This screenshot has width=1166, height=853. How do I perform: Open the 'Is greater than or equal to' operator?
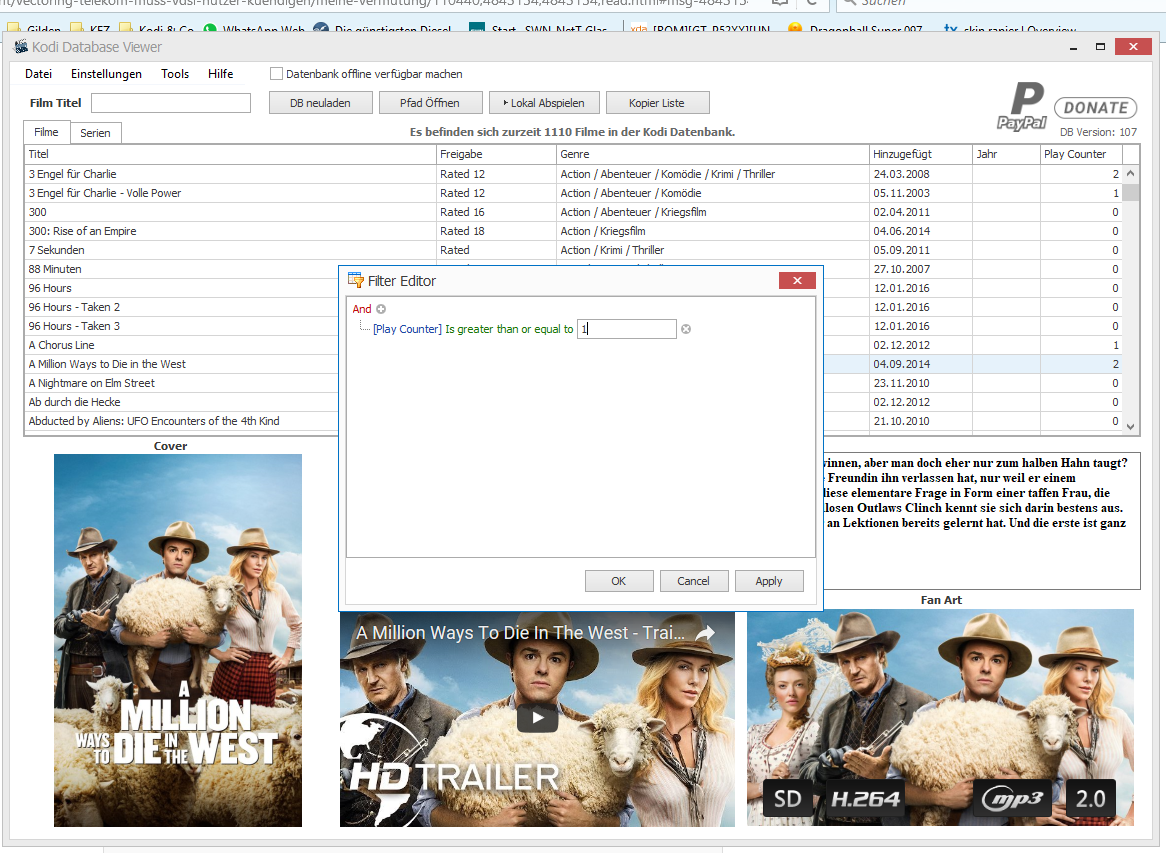click(x=509, y=329)
